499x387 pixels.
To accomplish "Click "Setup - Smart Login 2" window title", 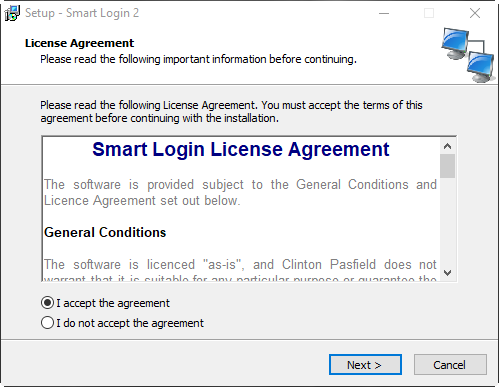I will point(82,13).
